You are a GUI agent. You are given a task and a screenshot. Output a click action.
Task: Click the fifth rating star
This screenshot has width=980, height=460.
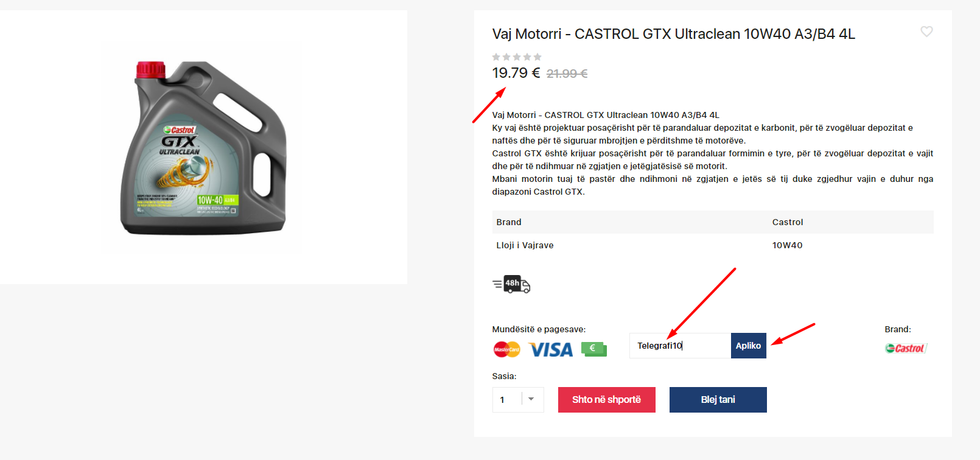coord(538,57)
